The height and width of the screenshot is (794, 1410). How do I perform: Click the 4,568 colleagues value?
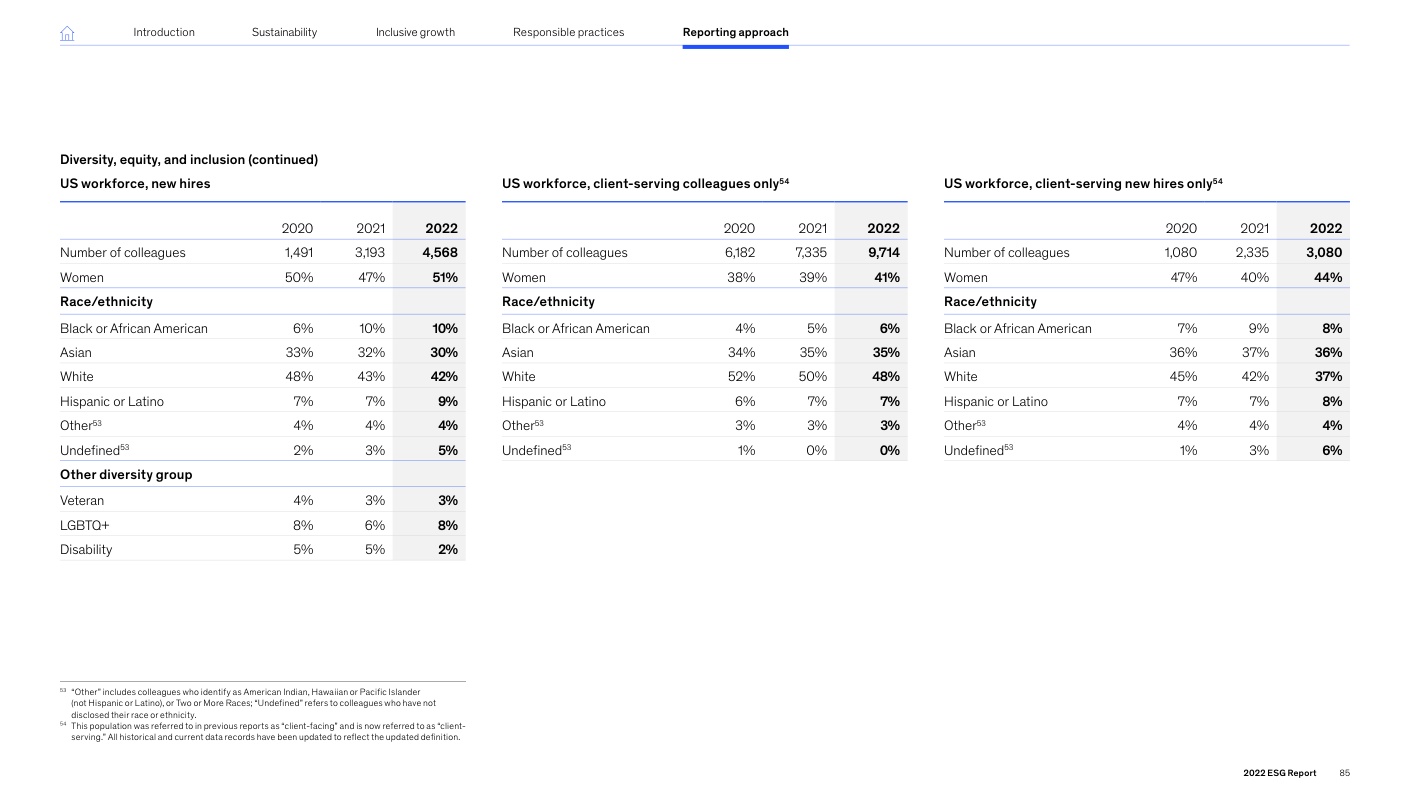coord(440,253)
